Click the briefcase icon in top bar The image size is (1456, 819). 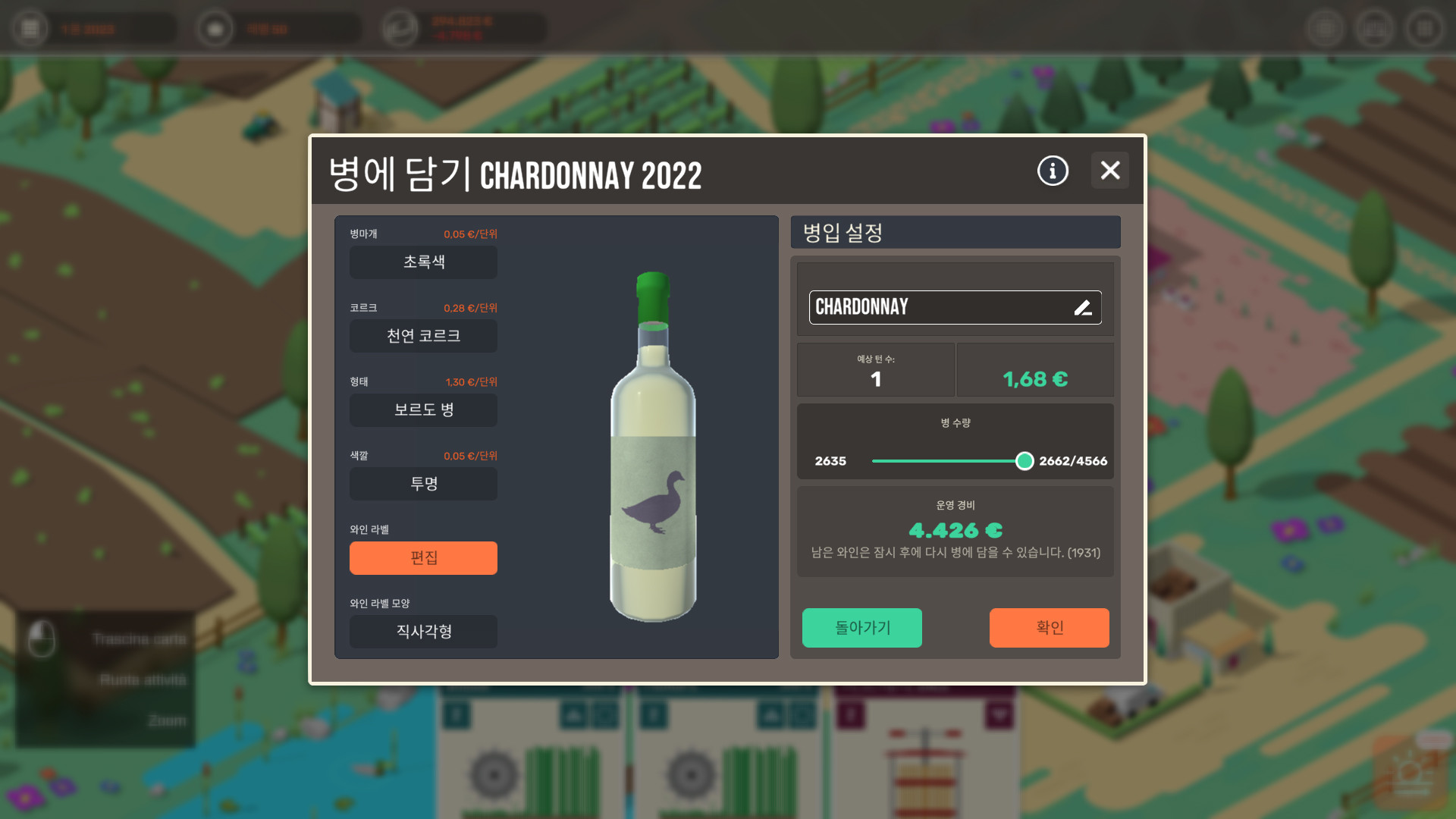(215, 29)
